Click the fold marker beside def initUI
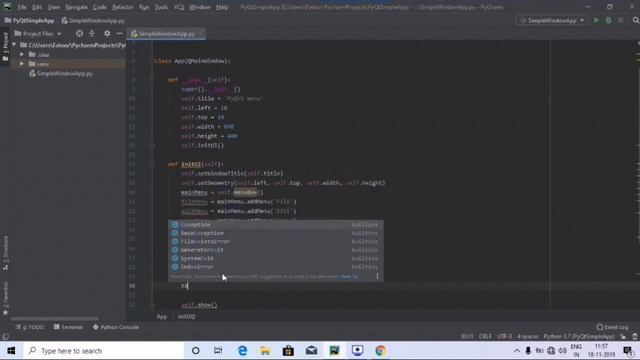Screen dimensions: 640x360 click(x=152, y=164)
